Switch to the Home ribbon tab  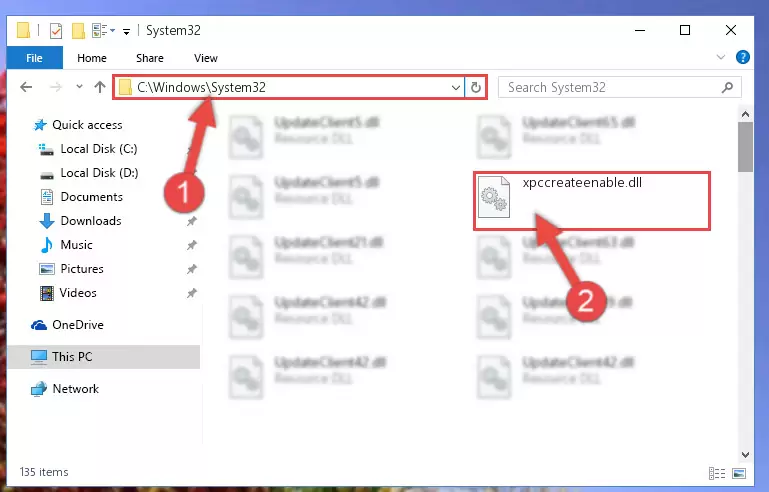[92, 58]
